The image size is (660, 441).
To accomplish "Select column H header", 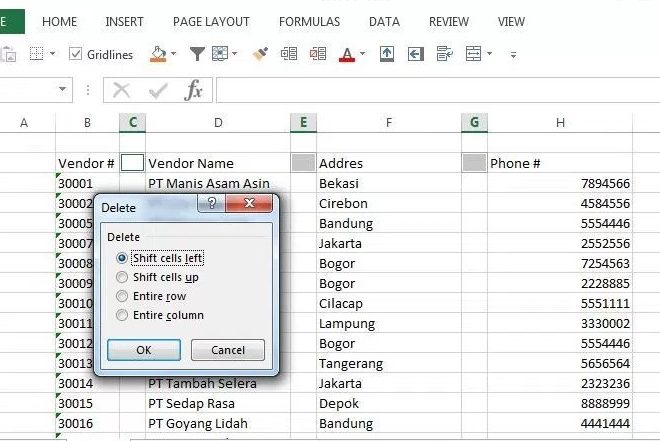I will (560, 123).
